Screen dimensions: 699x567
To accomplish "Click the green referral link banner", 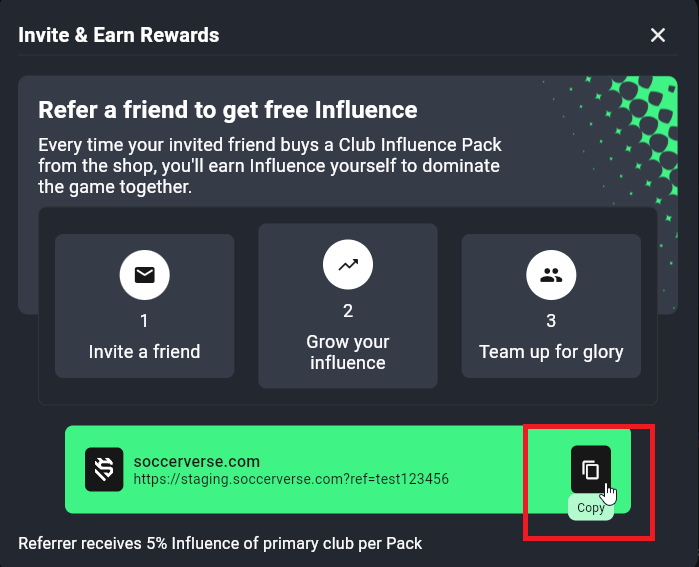I will point(348,469).
